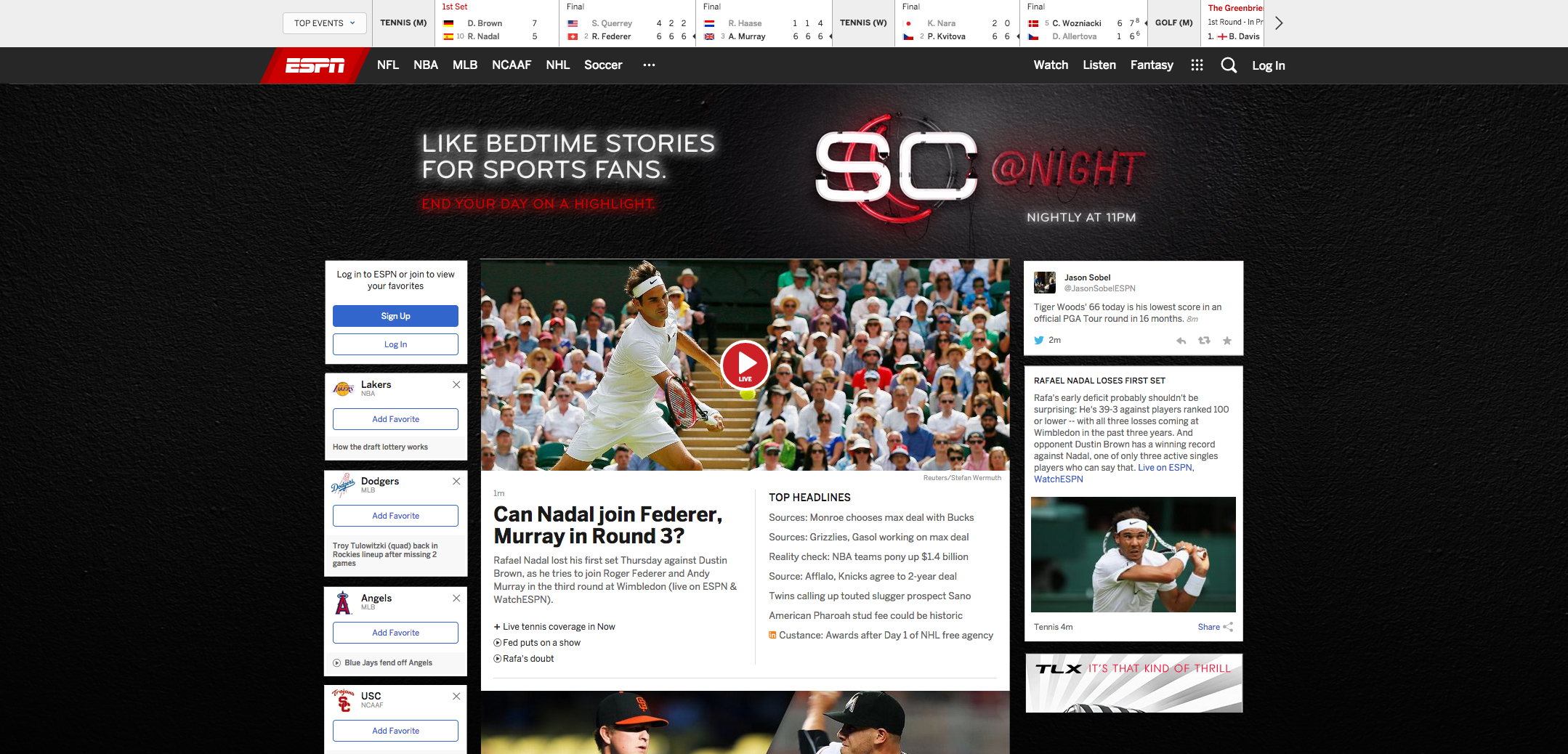Viewport: 1568px width, 754px height.
Task: Open the NCAAF menu
Action: click(x=512, y=65)
